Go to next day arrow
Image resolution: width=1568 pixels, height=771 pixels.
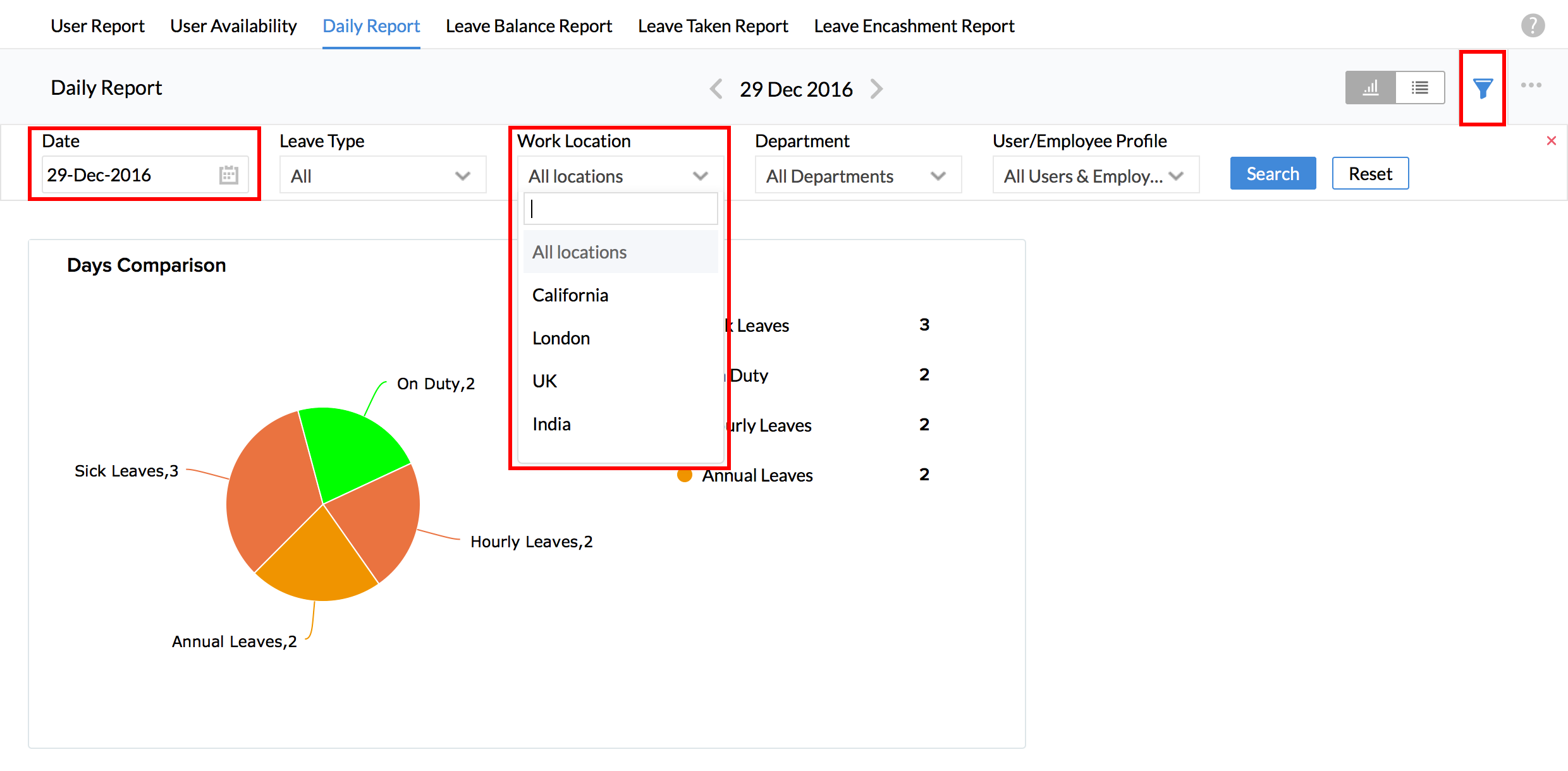(x=876, y=89)
